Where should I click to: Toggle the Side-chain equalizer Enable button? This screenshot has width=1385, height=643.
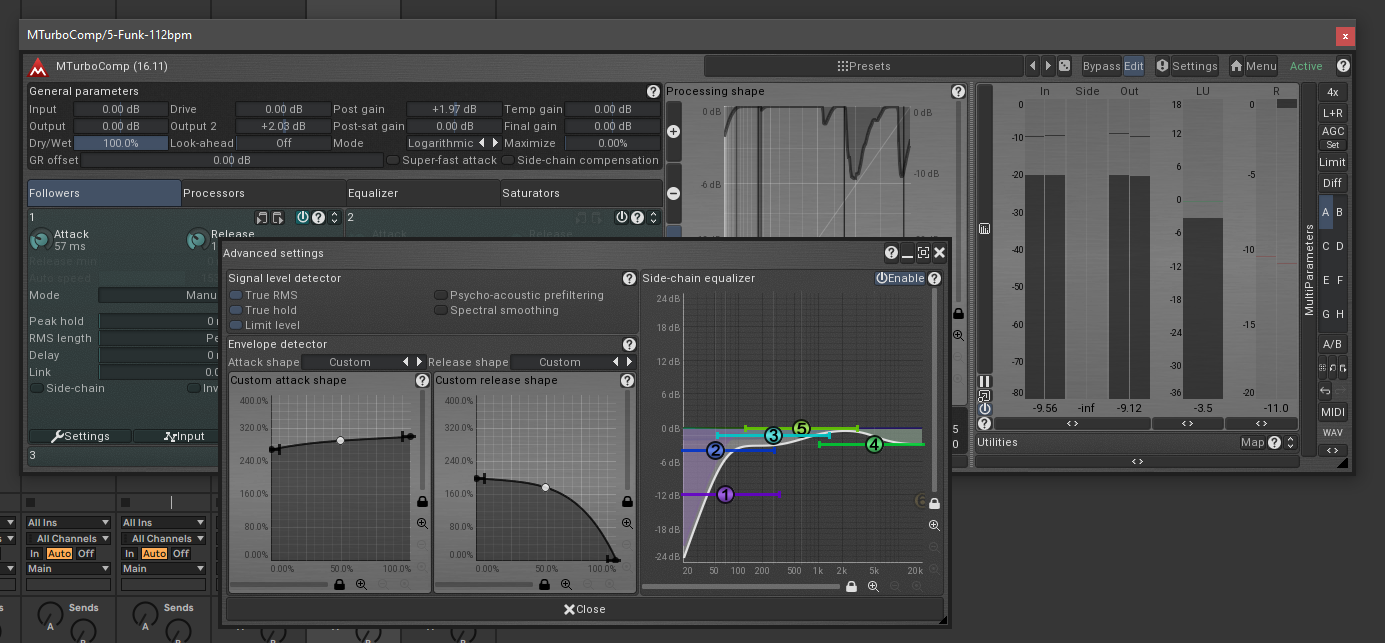coord(900,278)
